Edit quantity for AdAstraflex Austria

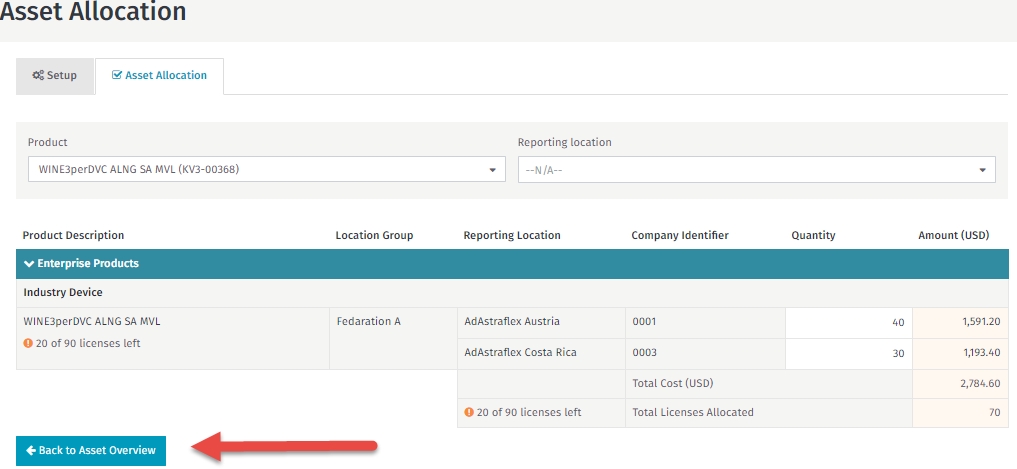point(848,322)
